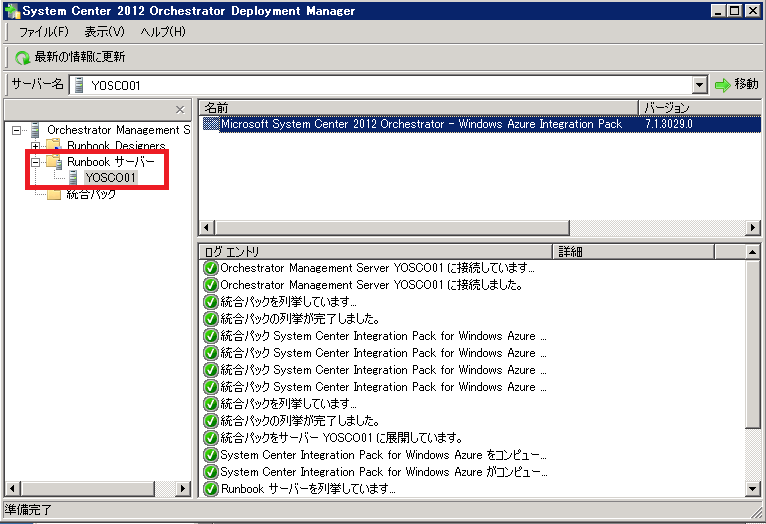This screenshot has height=524, width=766.
Task: Open the ヘルプ(H) menu
Action: (x=163, y=32)
